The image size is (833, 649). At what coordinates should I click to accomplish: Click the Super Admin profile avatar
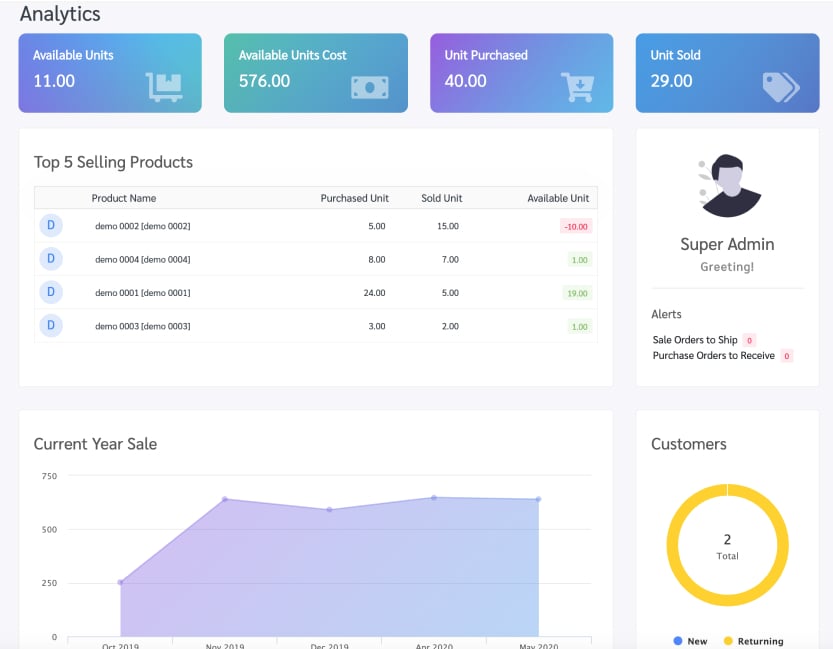click(729, 185)
